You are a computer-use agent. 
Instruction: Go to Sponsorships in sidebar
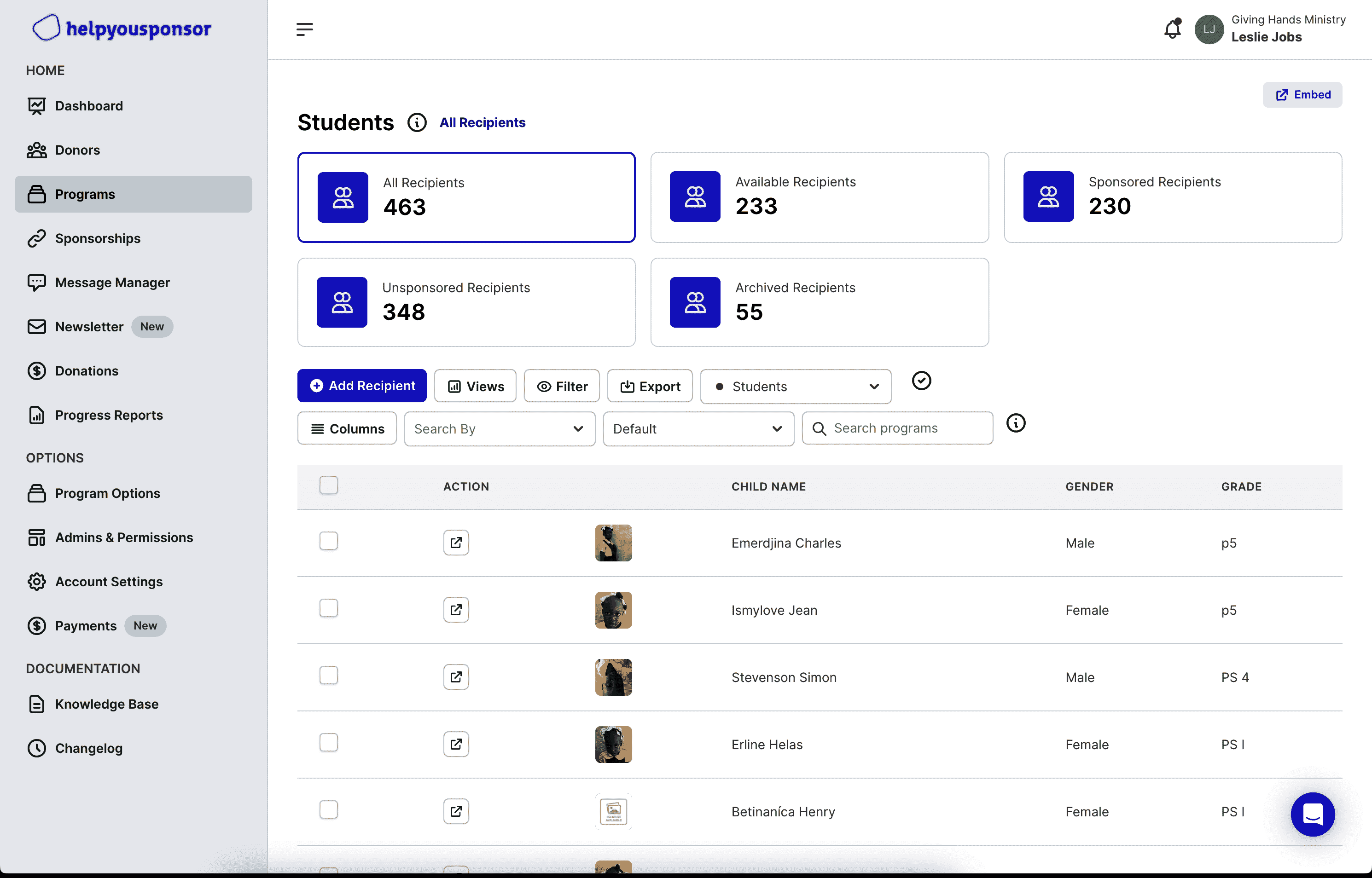point(98,238)
